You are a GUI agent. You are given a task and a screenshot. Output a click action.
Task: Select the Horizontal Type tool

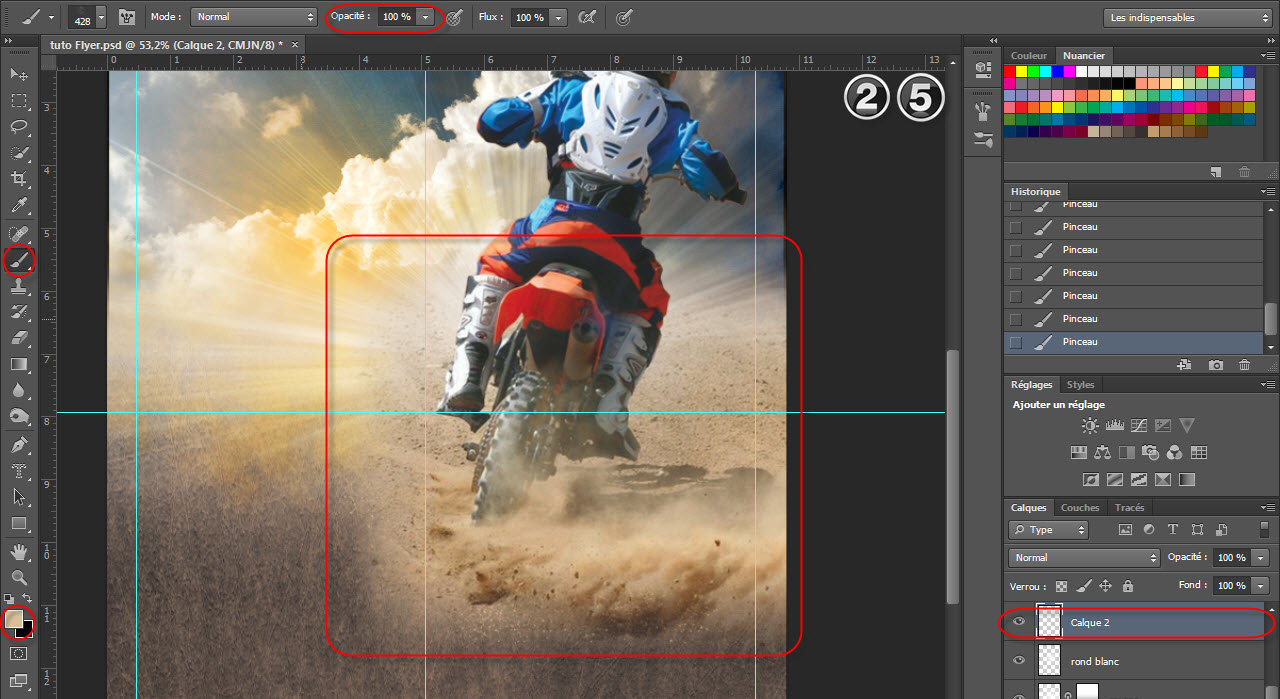click(19, 470)
